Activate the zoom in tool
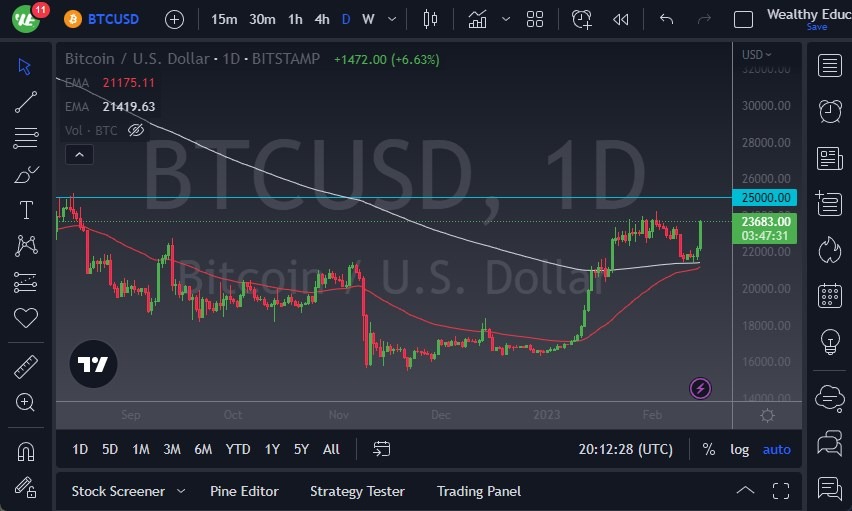852x511 pixels. coord(25,402)
